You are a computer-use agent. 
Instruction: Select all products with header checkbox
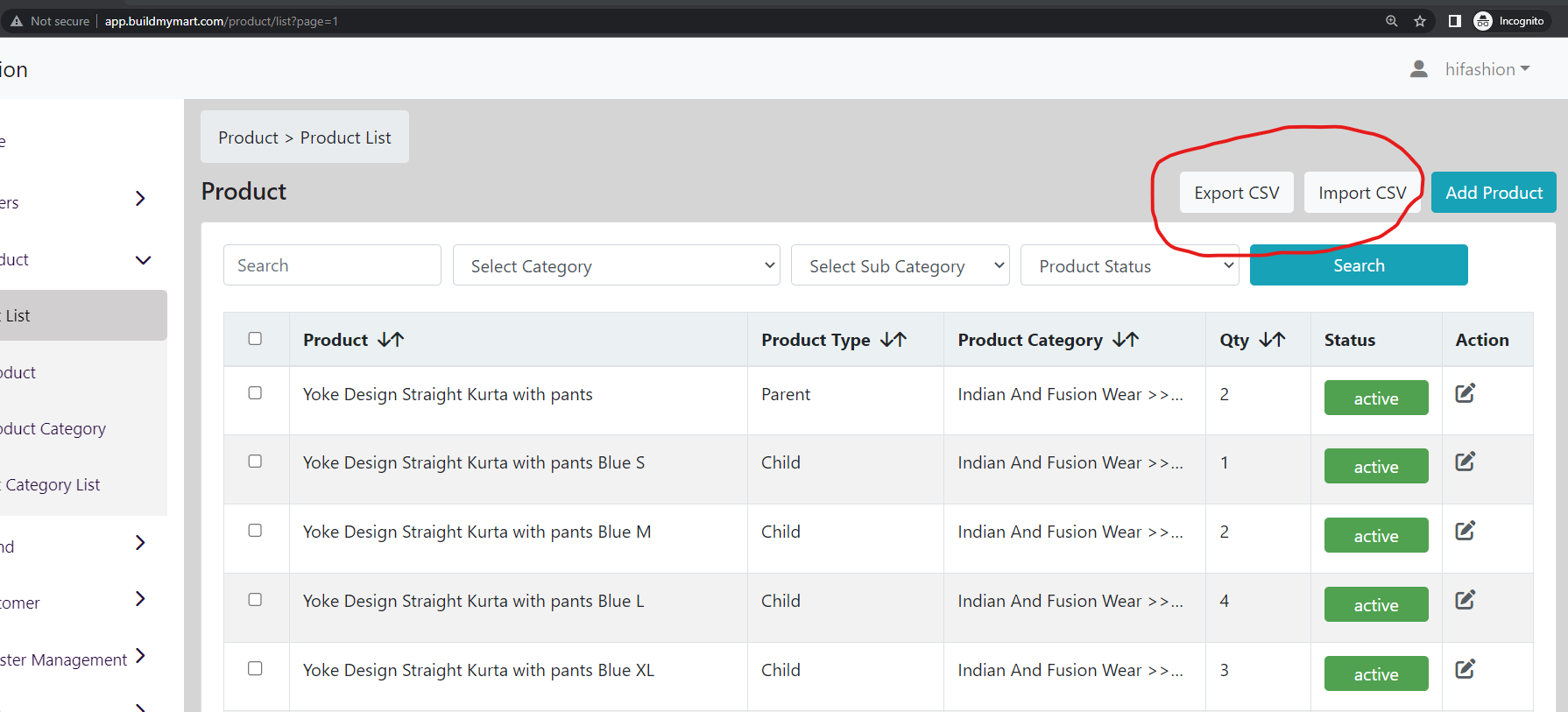[x=255, y=338]
